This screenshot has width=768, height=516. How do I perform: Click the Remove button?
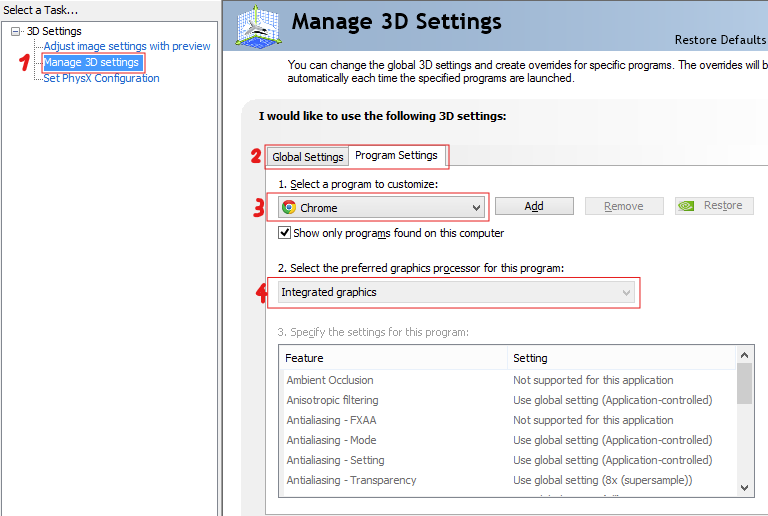point(624,206)
